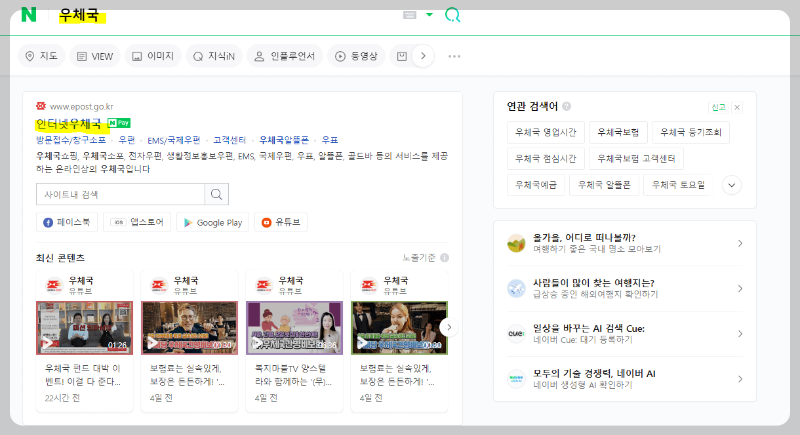800x435 pixels.
Task: Open the Google Play link button
Action: point(213,222)
